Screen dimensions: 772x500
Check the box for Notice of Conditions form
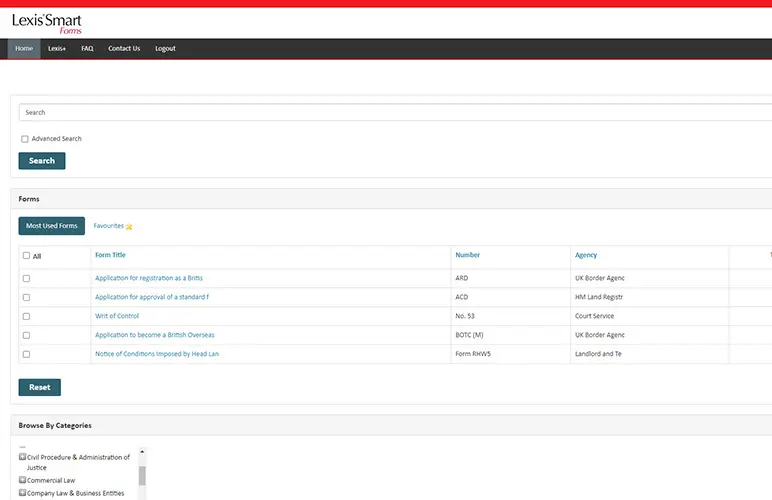pos(27,354)
